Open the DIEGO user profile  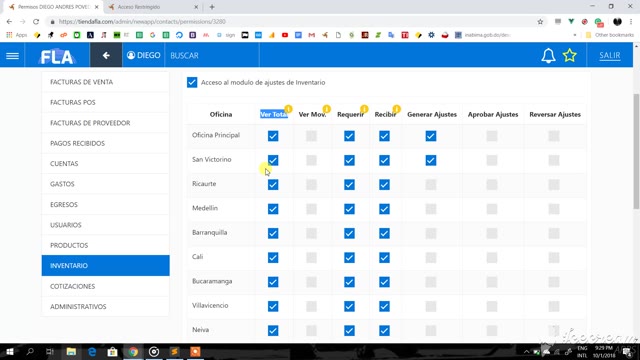tap(143, 55)
